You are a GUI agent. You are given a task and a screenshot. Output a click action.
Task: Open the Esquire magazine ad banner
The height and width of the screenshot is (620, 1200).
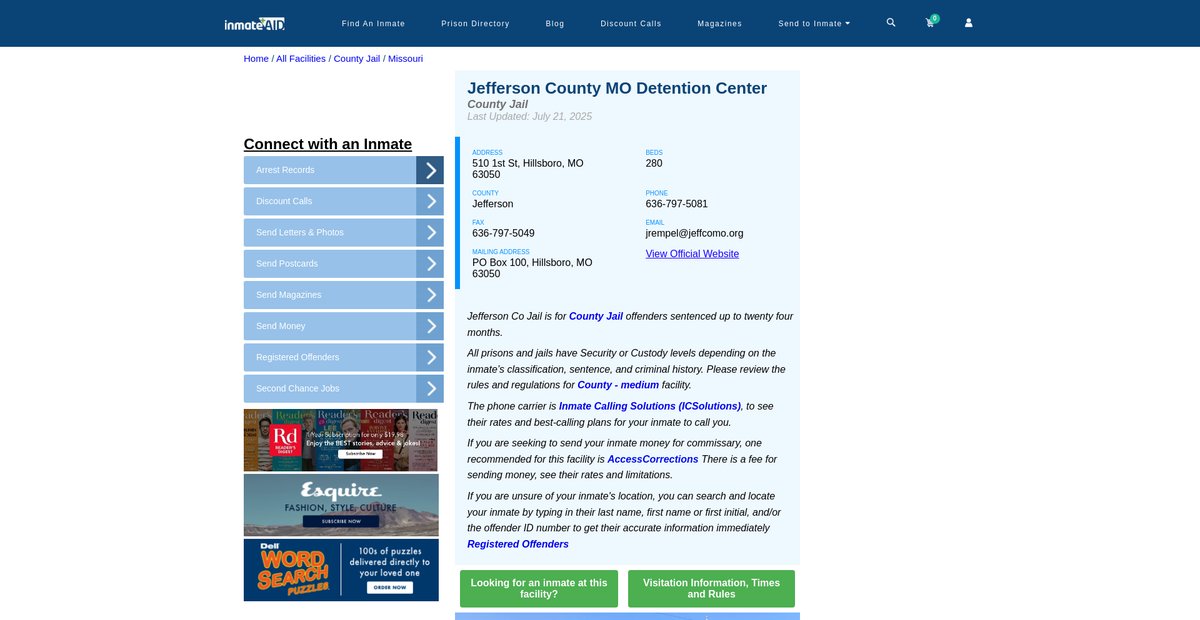(341, 505)
